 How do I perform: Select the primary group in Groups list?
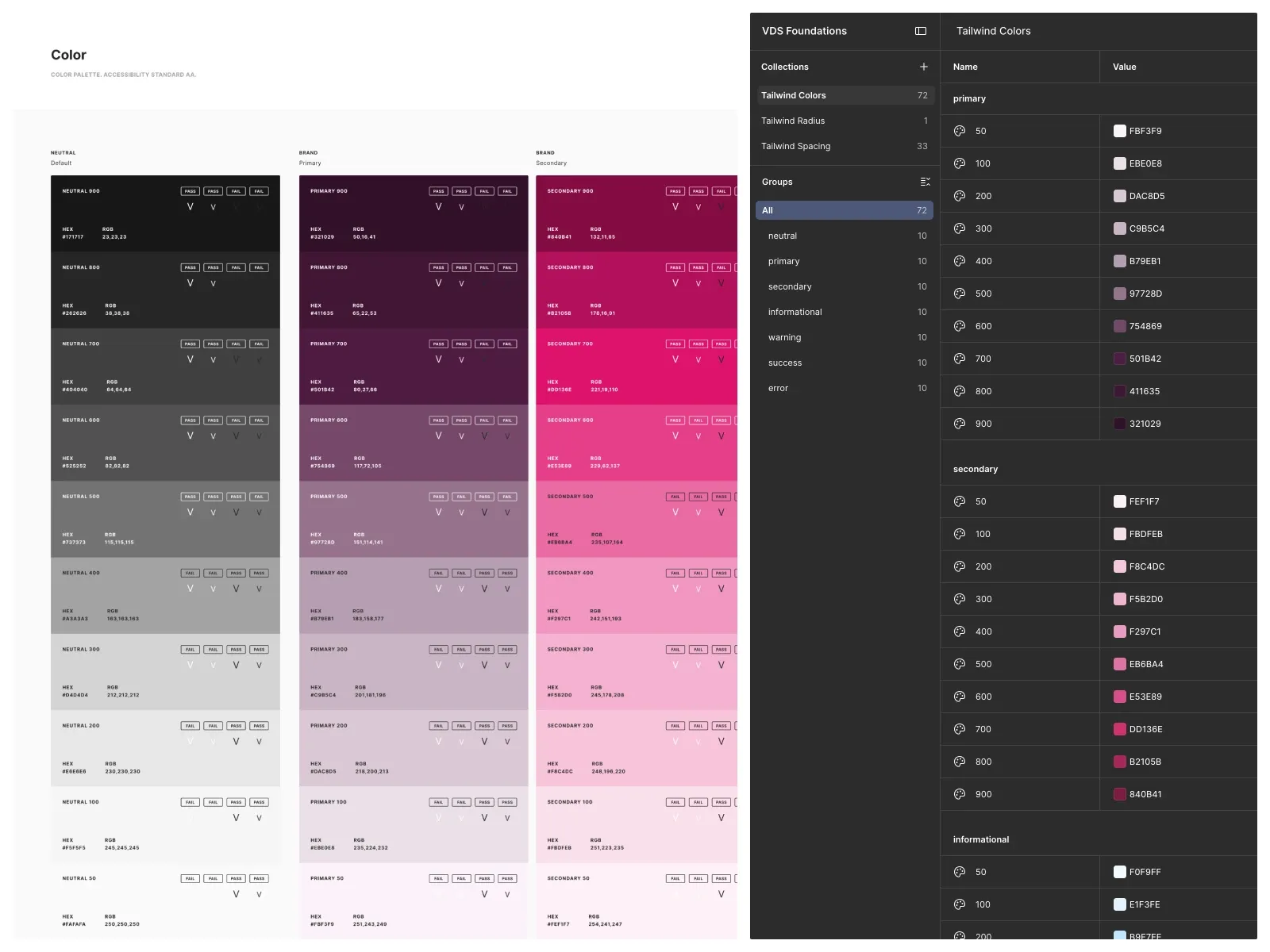(x=845, y=261)
